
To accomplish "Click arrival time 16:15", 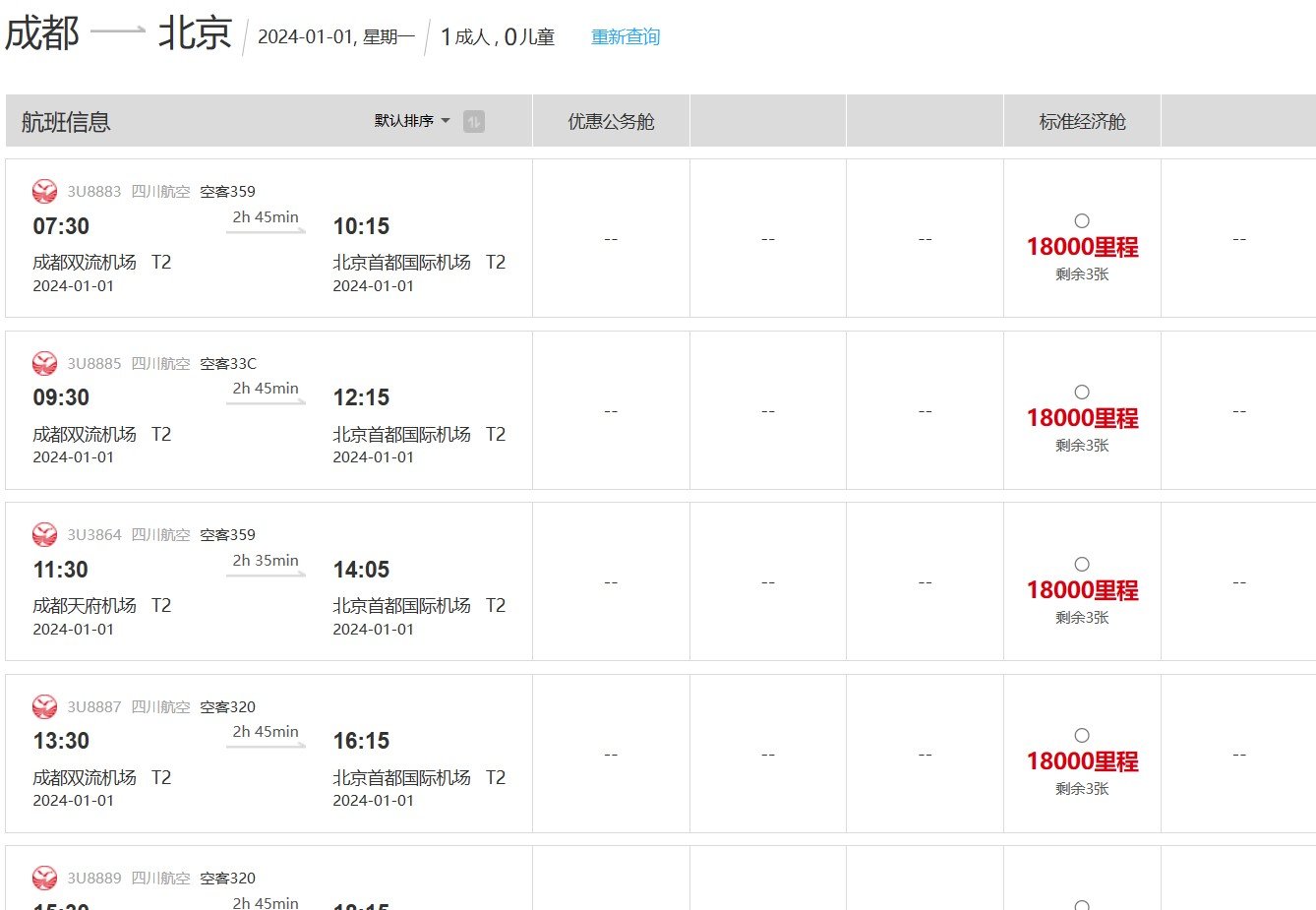I will (361, 741).
